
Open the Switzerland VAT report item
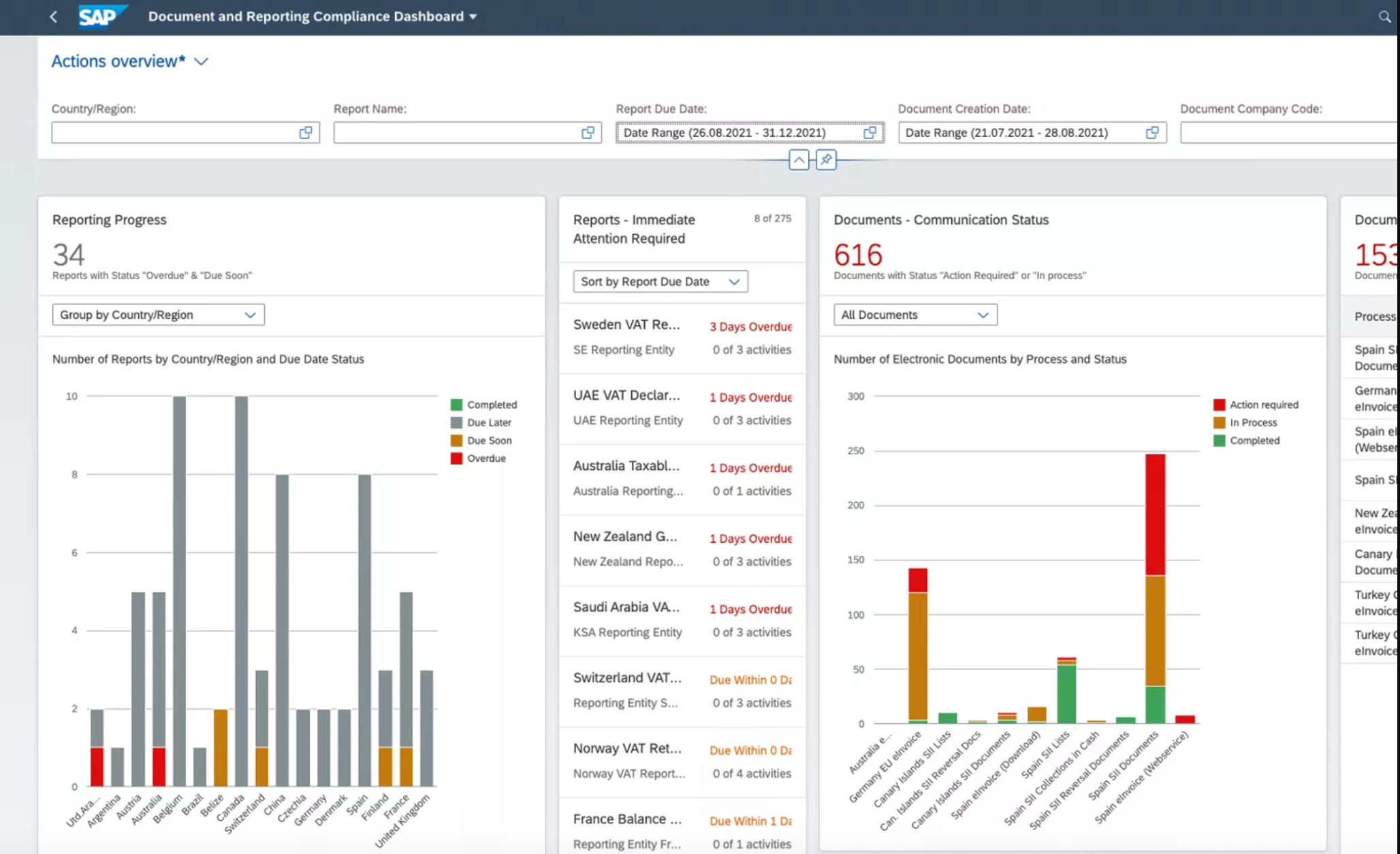click(682, 691)
